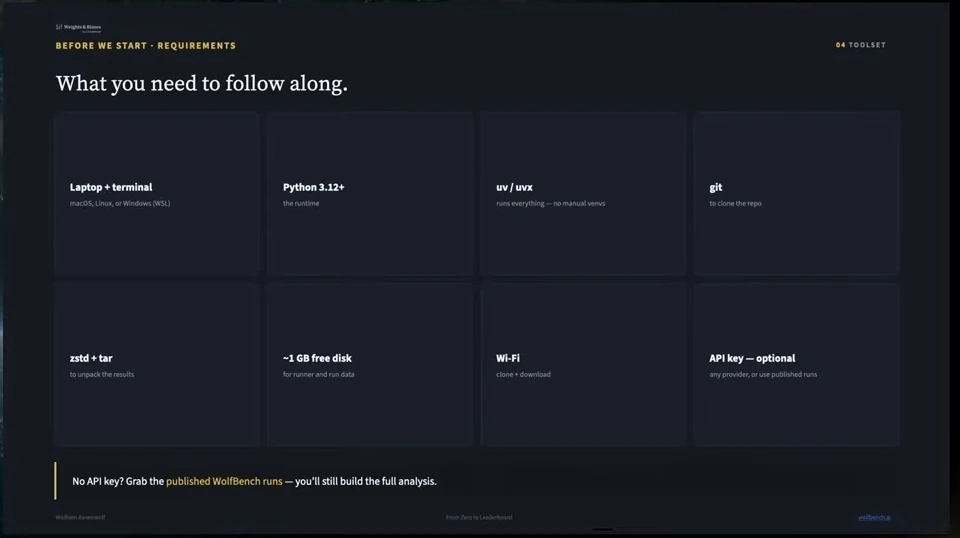This screenshot has height=538, width=960.
Task: Open the wolfbench.ai footer link
Action: click(x=874, y=517)
